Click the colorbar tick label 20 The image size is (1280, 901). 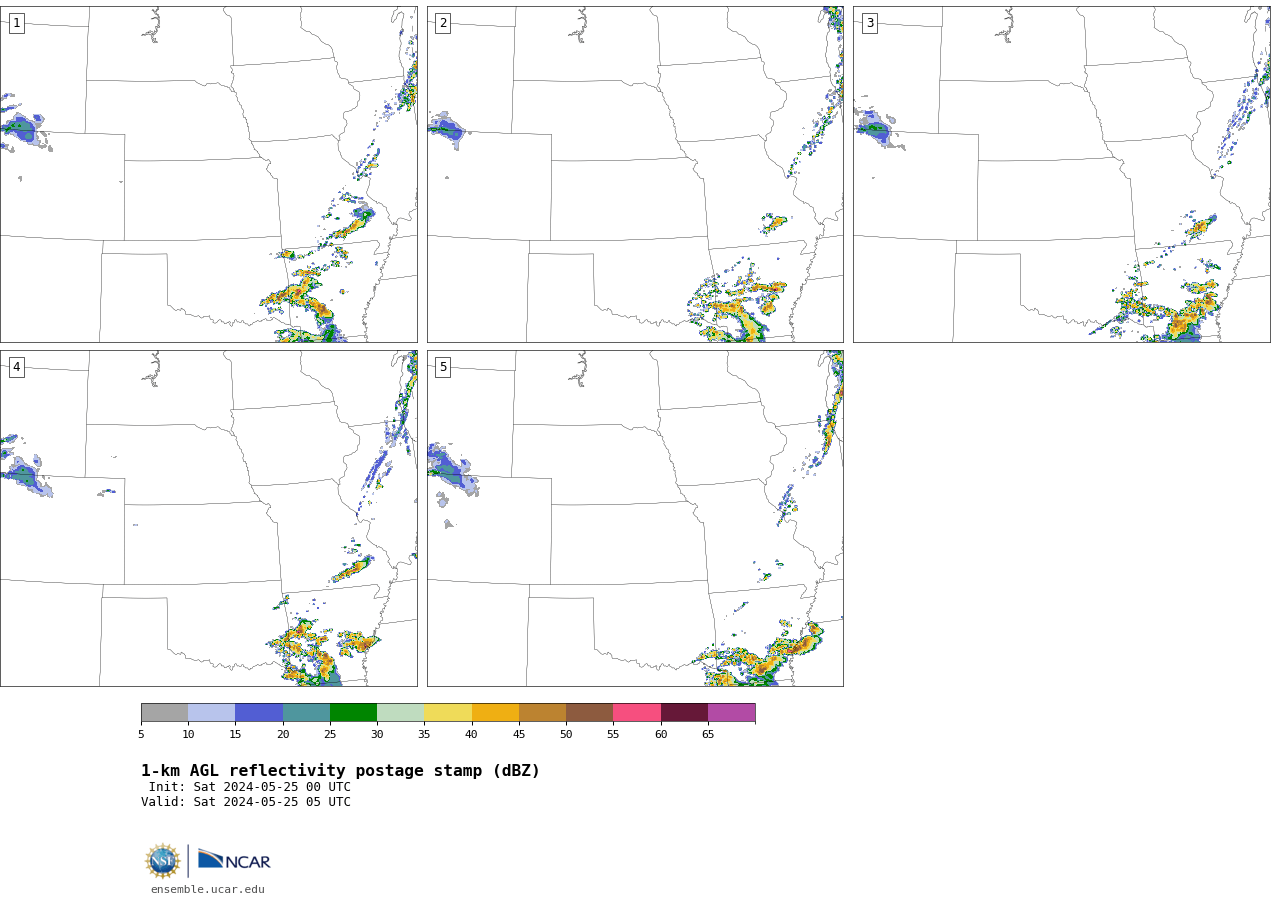(283, 735)
